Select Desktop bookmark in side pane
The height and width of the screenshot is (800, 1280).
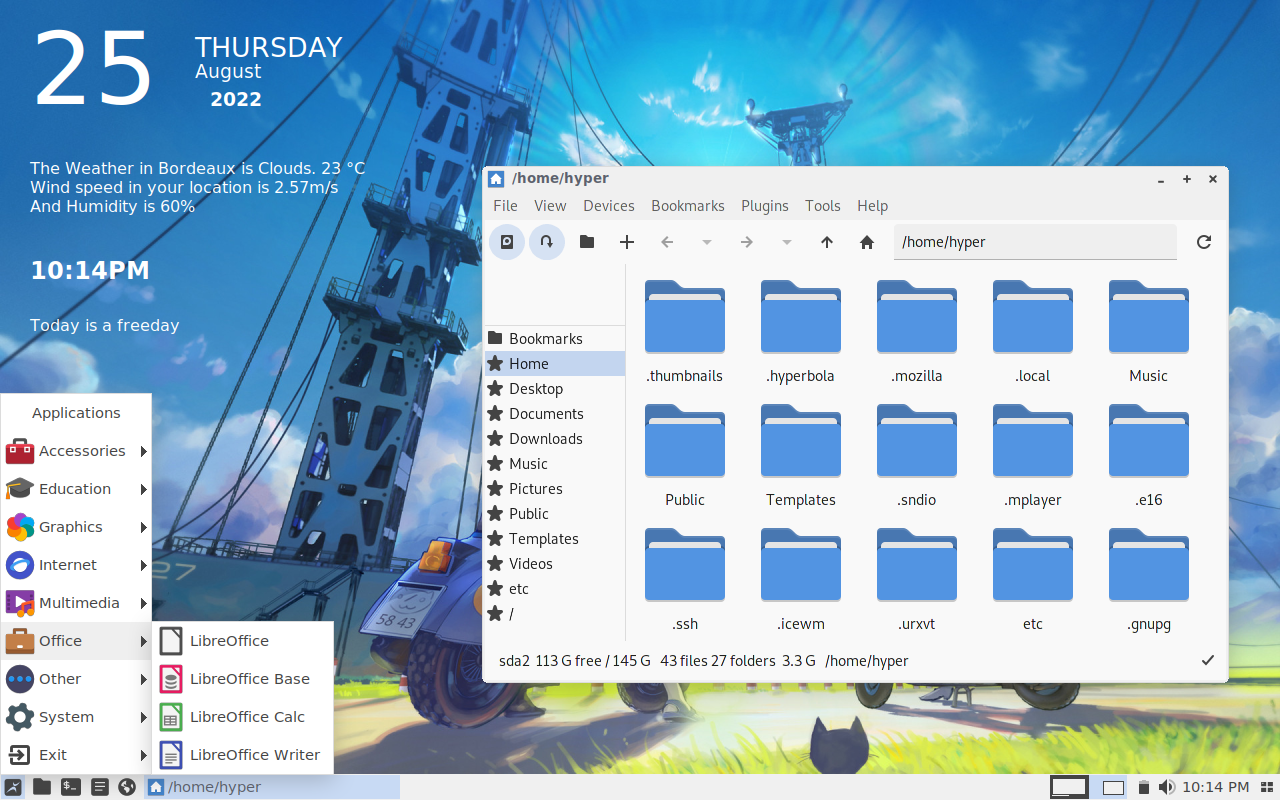coord(555,389)
